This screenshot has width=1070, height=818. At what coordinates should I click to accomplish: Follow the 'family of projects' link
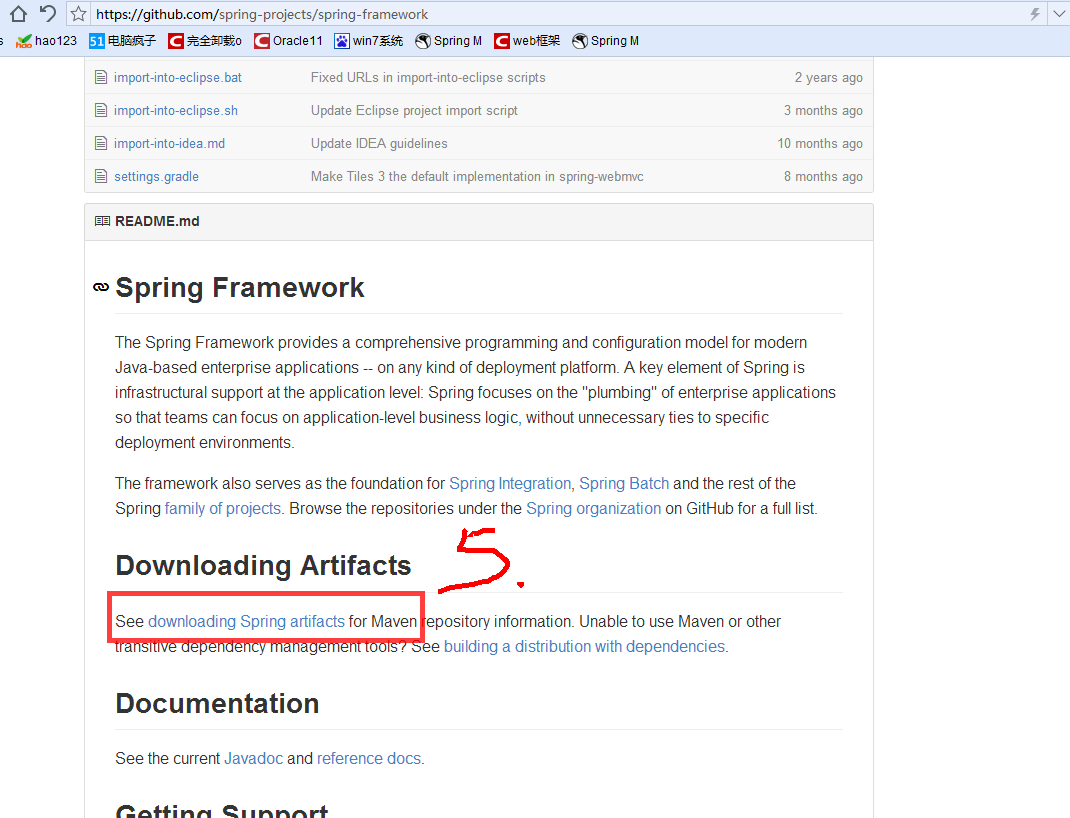[222, 508]
